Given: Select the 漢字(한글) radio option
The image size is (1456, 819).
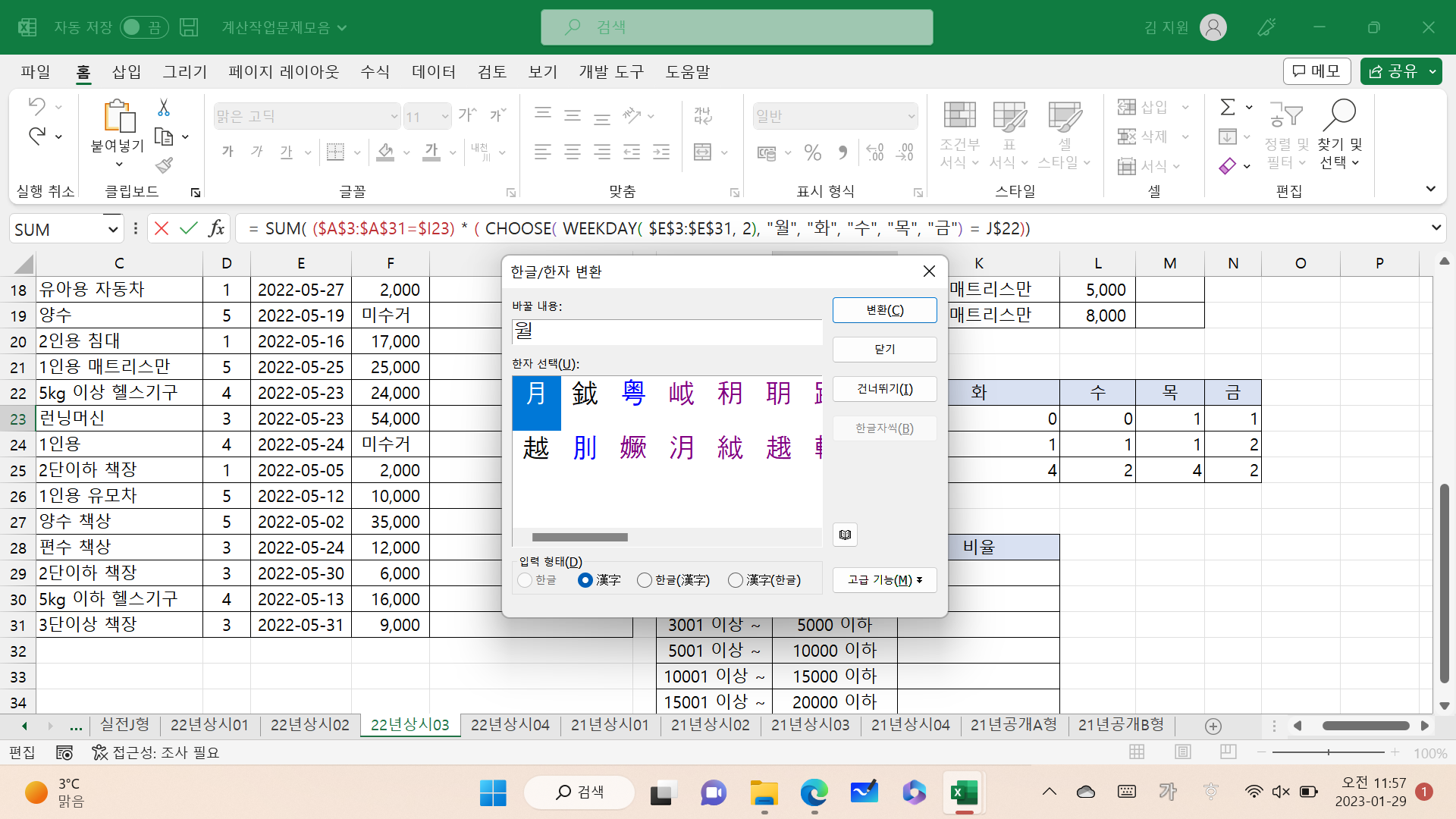Looking at the screenshot, I should [x=735, y=580].
